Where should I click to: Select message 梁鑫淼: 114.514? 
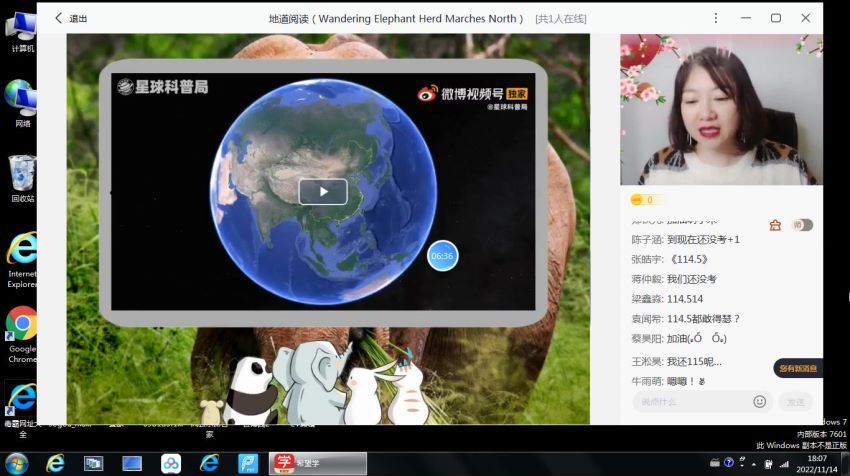pos(667,299)
